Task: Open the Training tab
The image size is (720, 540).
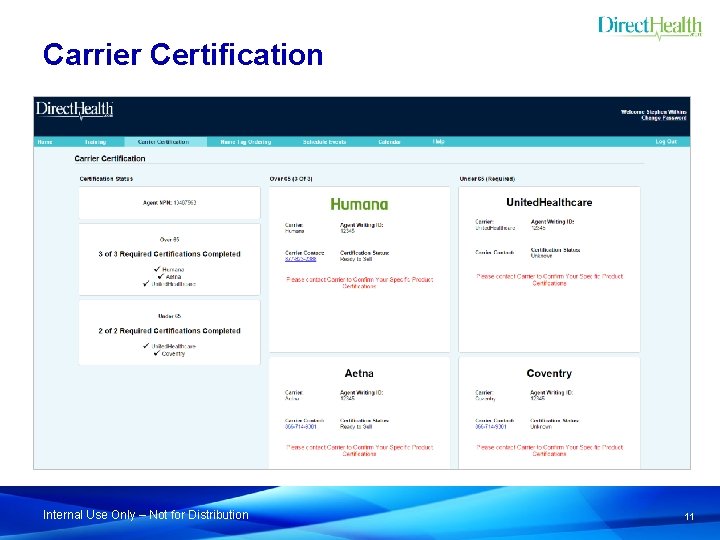Action: click(96, 142)
